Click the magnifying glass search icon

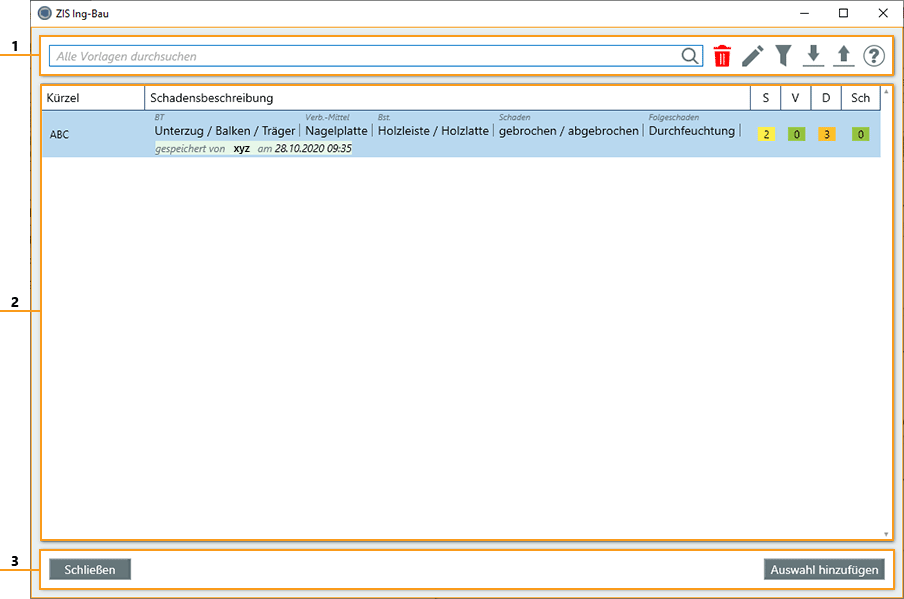[x=691, y=56]
